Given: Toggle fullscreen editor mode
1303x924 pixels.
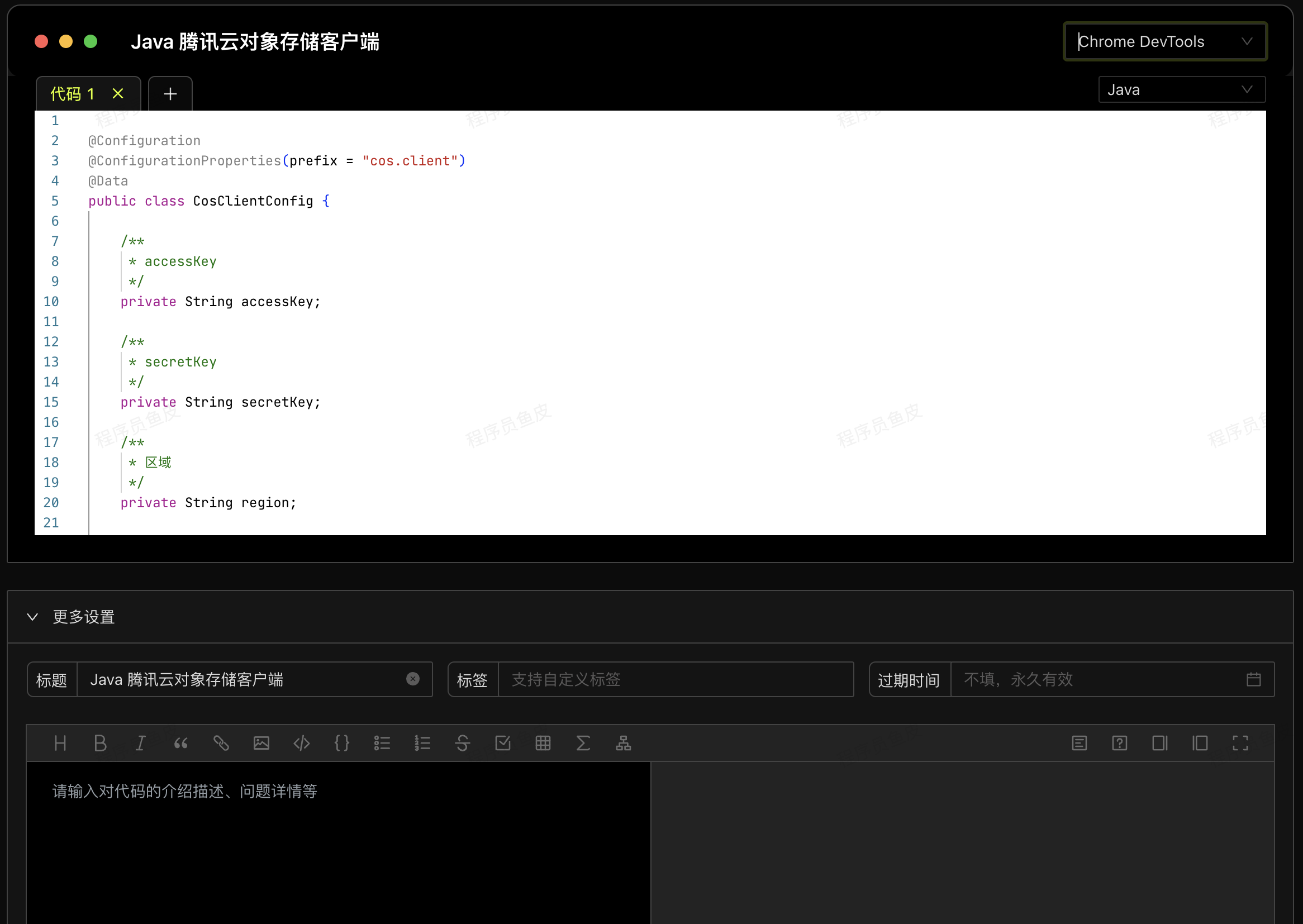Looking at the screenshot, I should (1240, 743).
